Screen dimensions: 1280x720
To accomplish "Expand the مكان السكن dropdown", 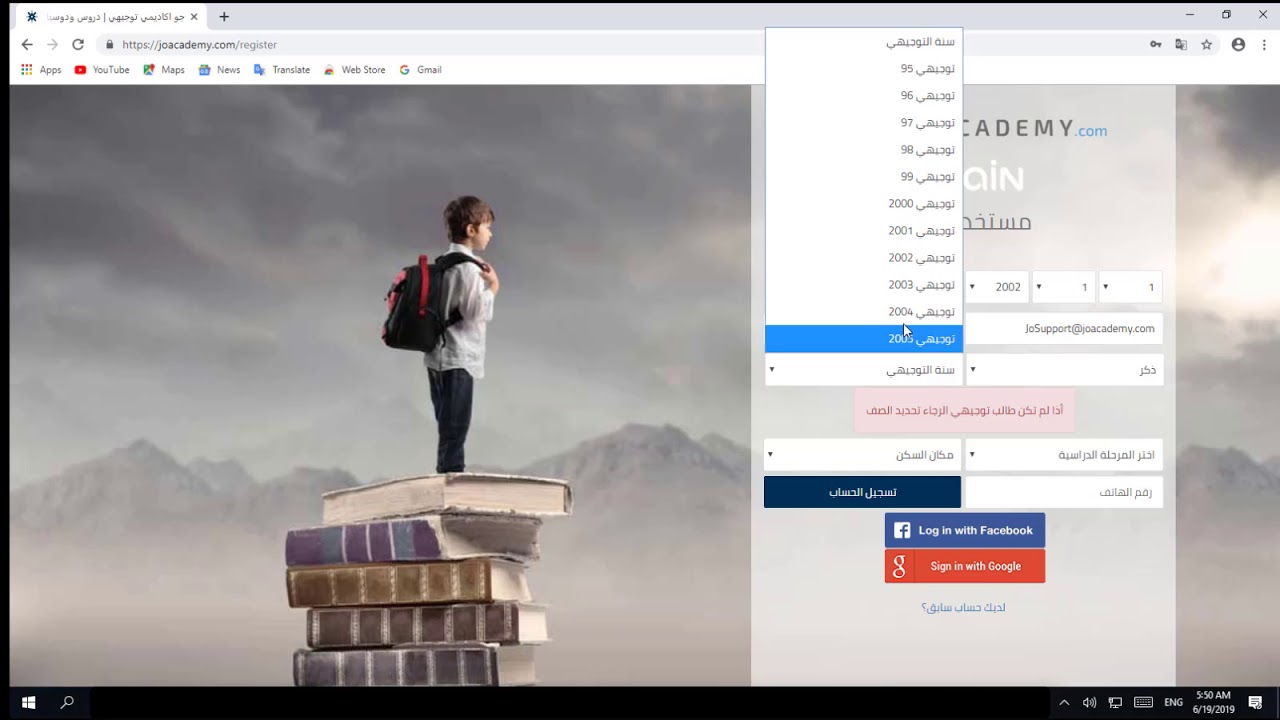I will [863, 455].
